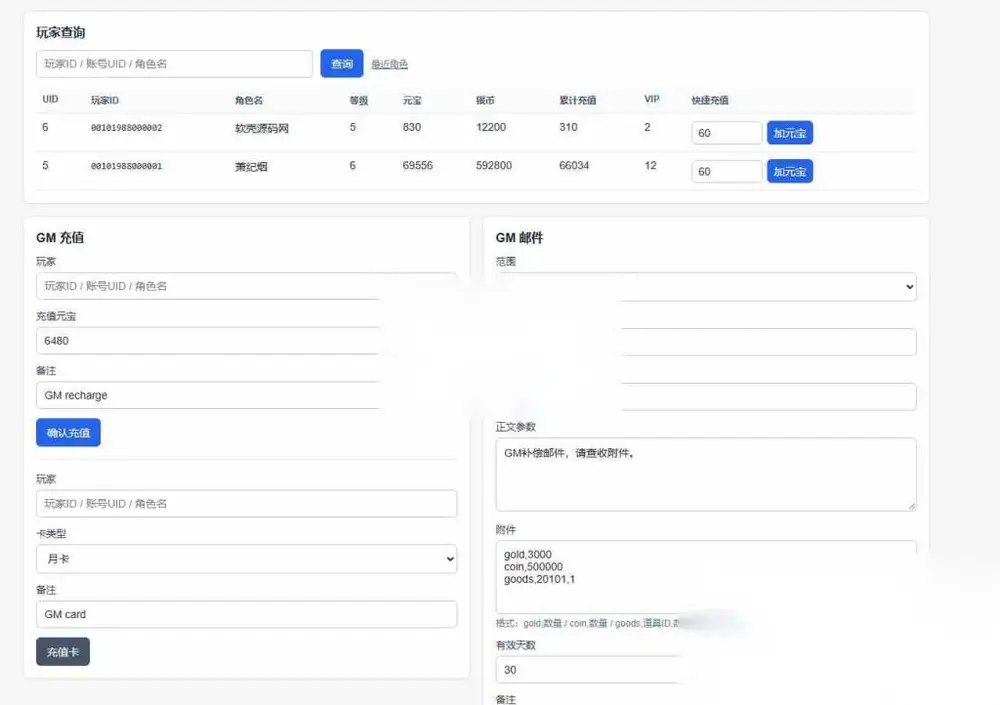Focus the card recharge player field
The image size is (1000, 705).
[247, 503]
